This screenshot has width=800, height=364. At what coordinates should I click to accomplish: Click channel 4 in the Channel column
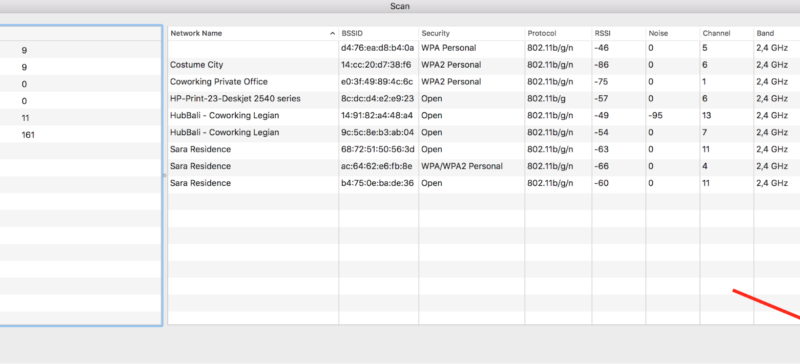(x=705, y=166)
